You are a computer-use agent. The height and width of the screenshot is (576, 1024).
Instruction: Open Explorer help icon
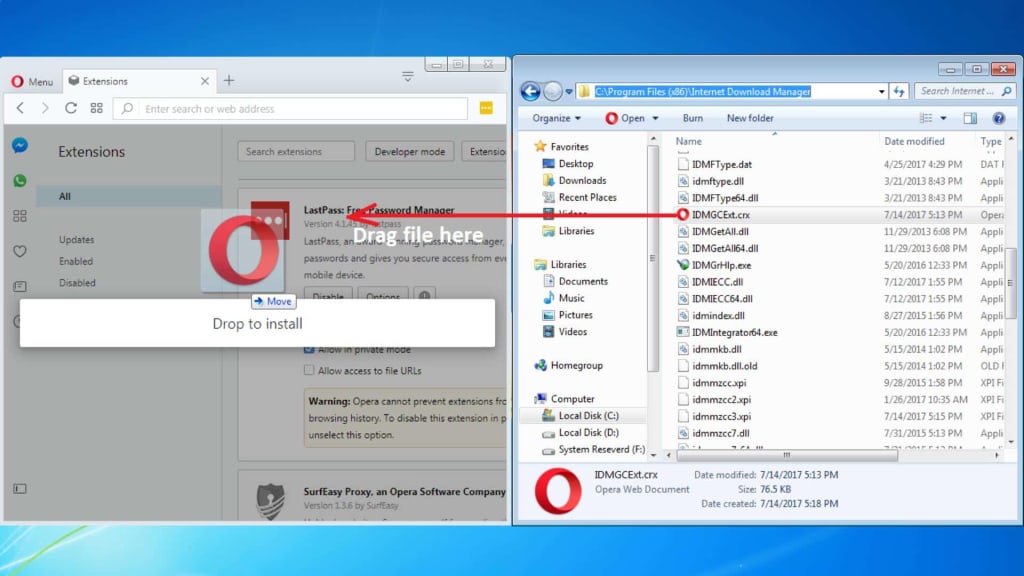(999, 118)
